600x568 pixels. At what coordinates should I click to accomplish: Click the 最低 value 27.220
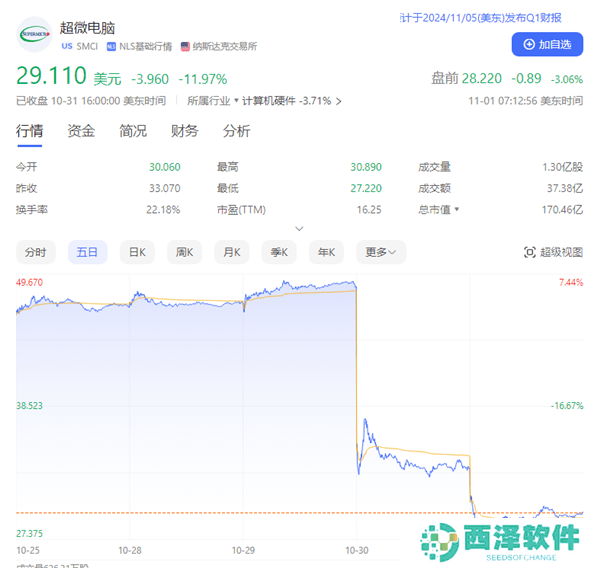(366, 188)
